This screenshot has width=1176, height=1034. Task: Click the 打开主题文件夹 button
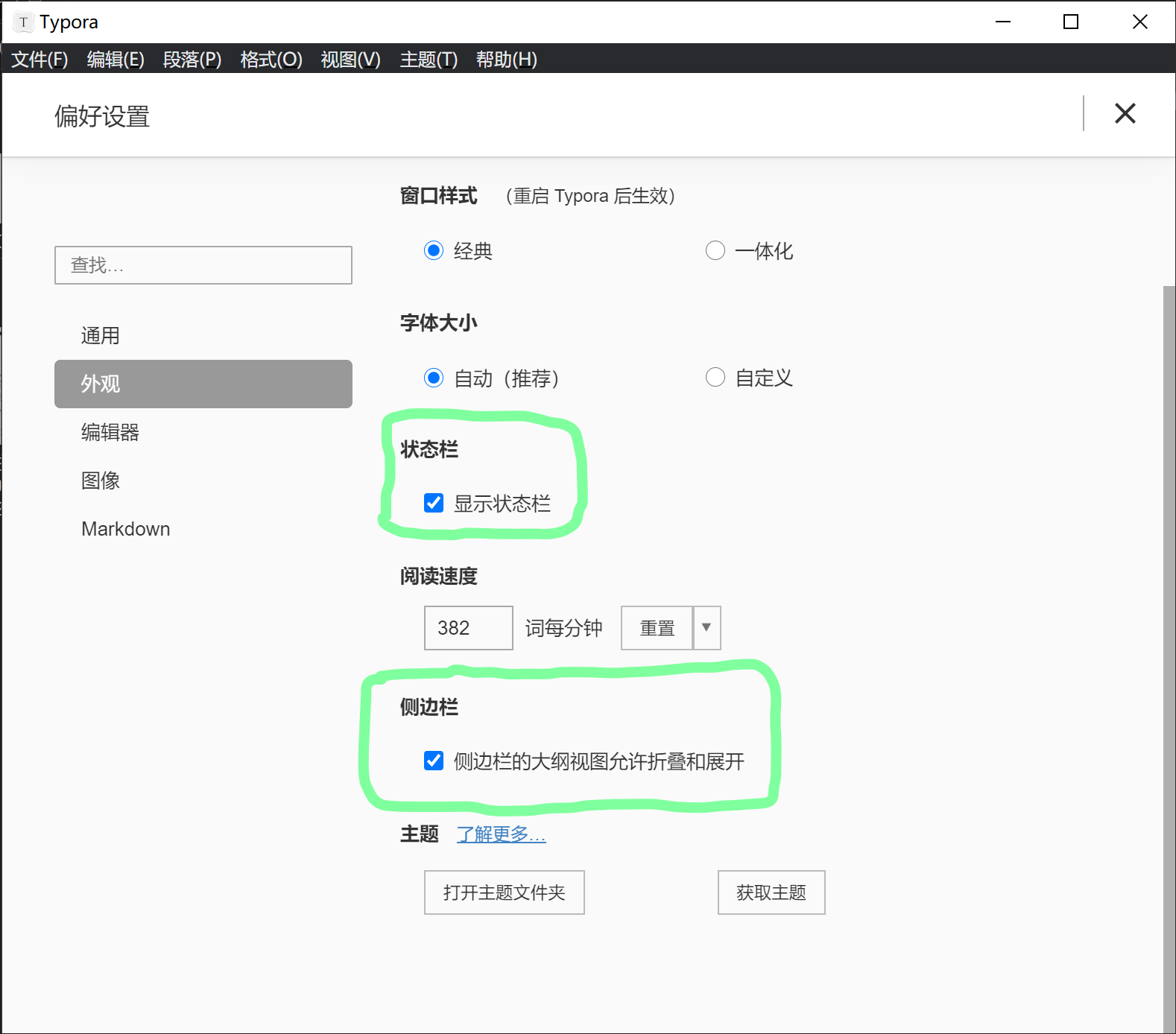click(504, 892)
